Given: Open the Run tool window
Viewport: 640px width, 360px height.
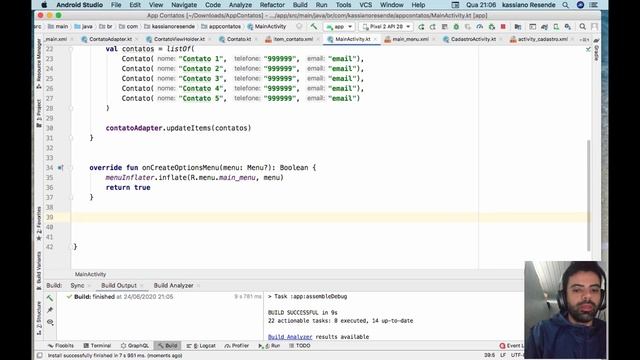Looking at the screenshot, I should (269, 346).
